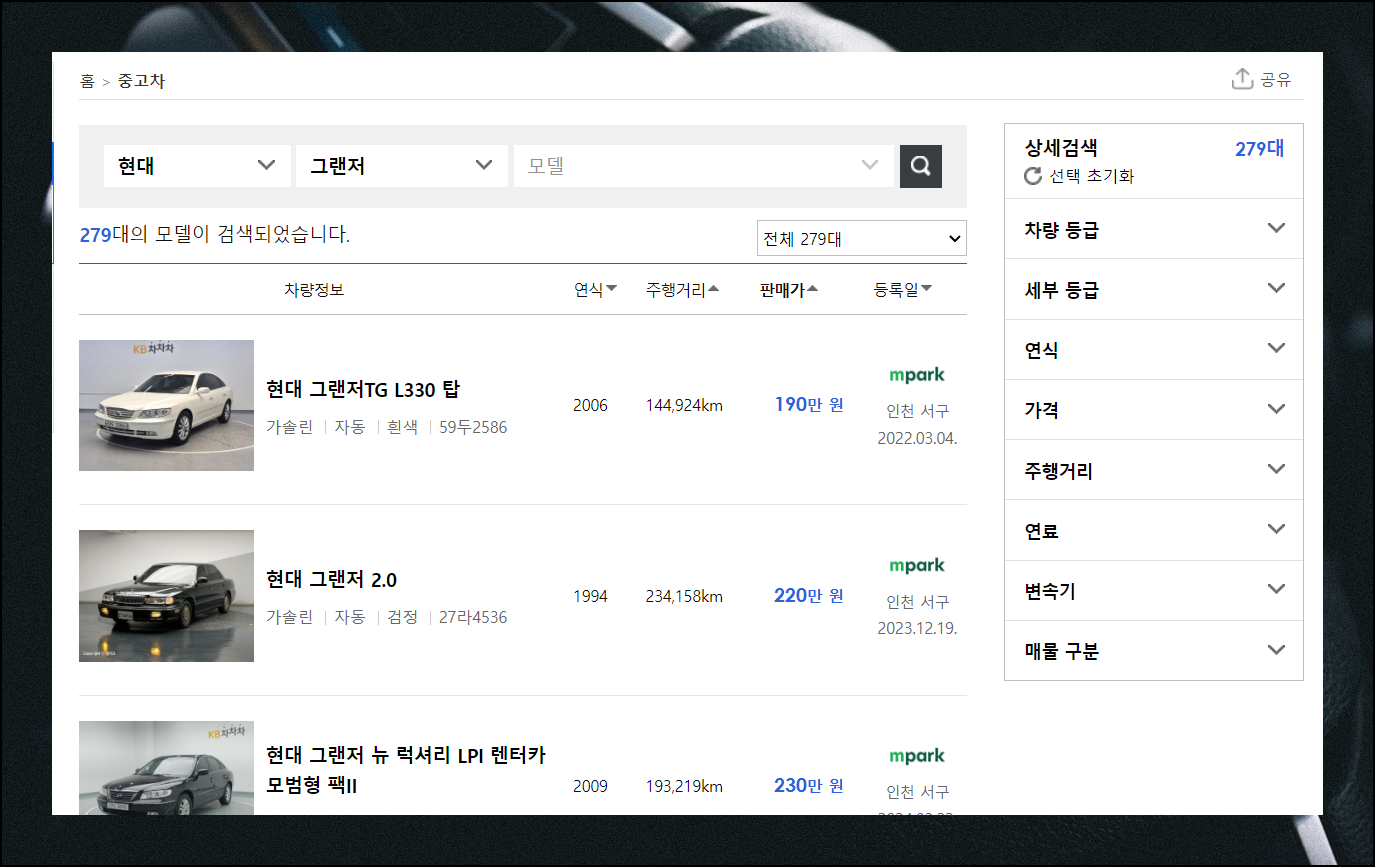
Task: Click plate number 27라4536
Action: 473,617
